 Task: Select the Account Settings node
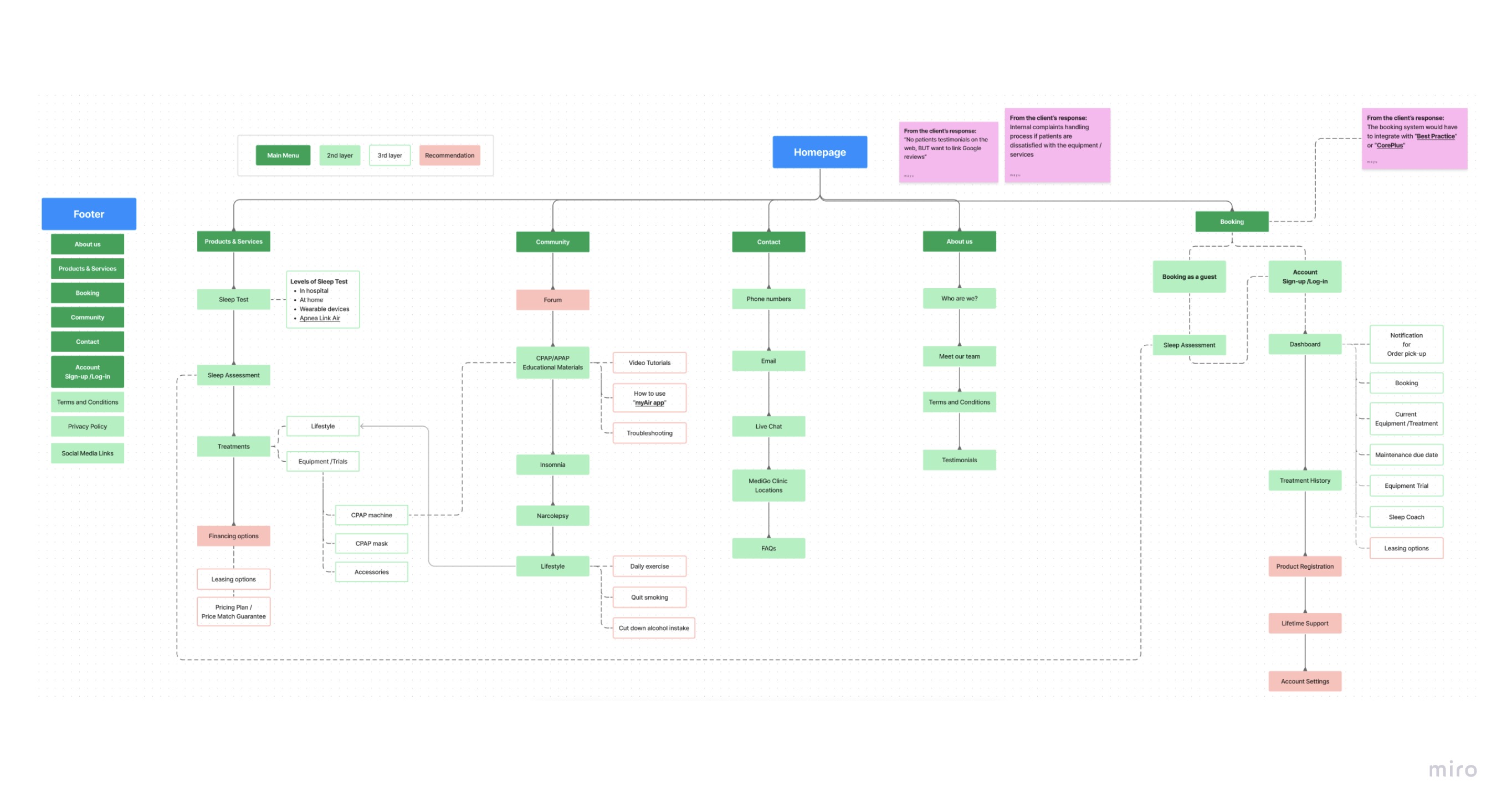click(1304, 681)
